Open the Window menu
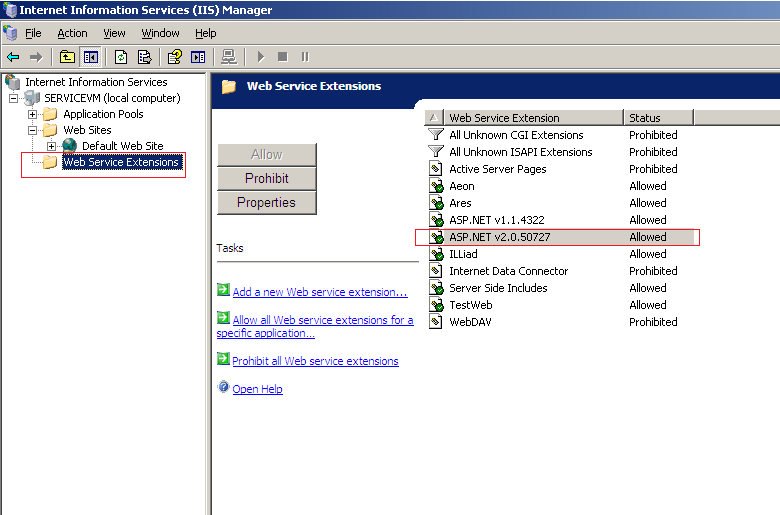 (x=160, y=33)
